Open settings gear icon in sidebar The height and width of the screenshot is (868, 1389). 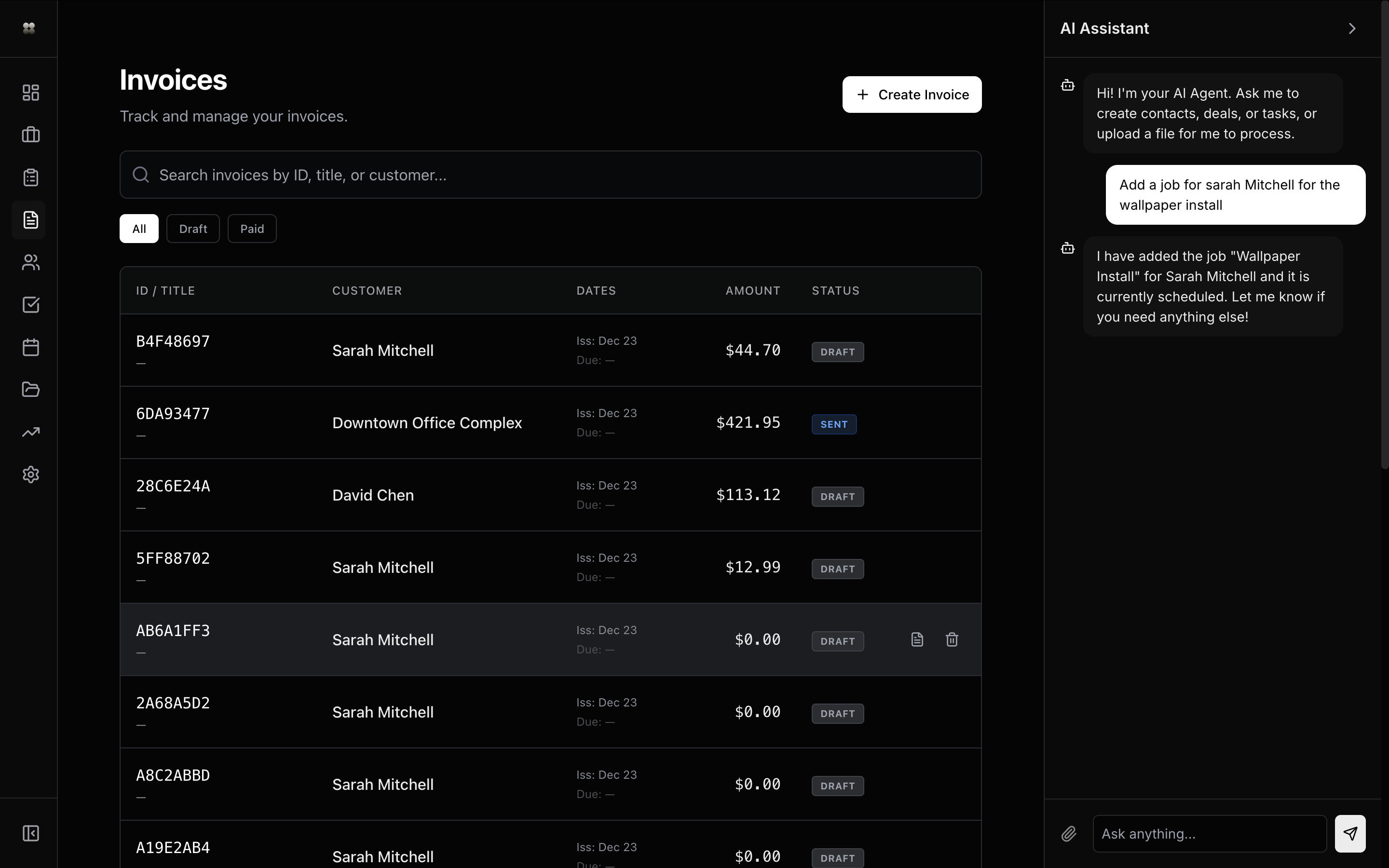pos(30,475)
